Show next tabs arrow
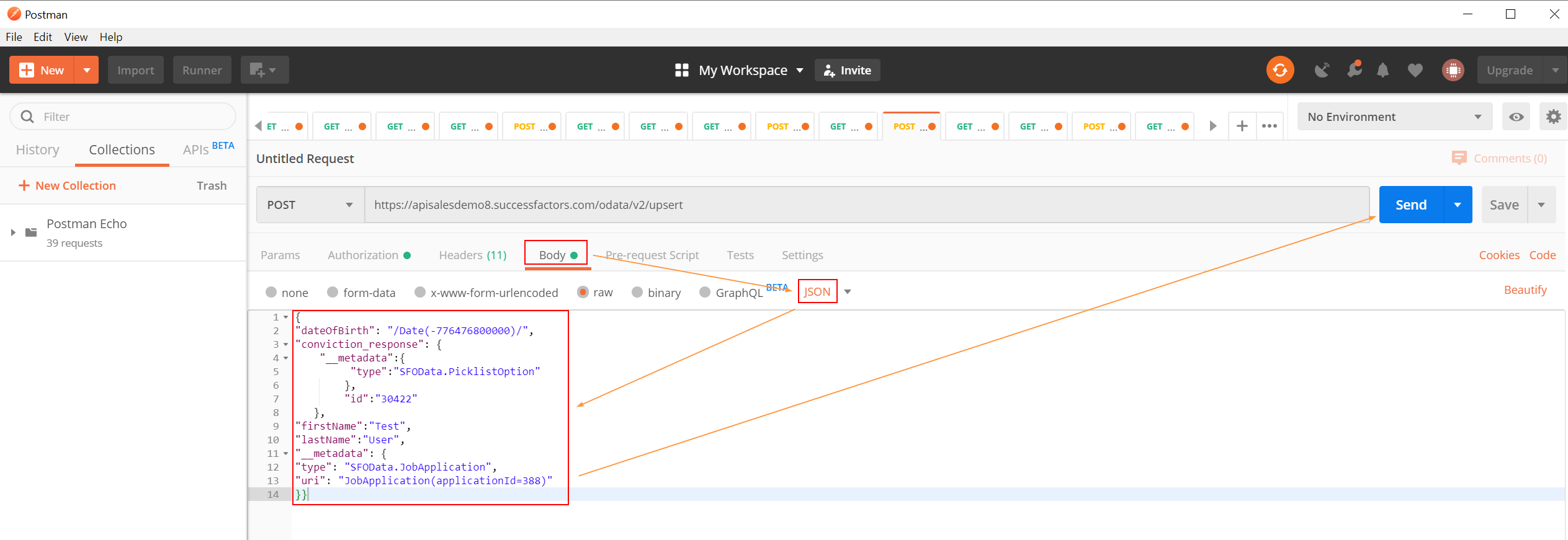Viewport: 1568px width, 540px height. coord(1213,126)
